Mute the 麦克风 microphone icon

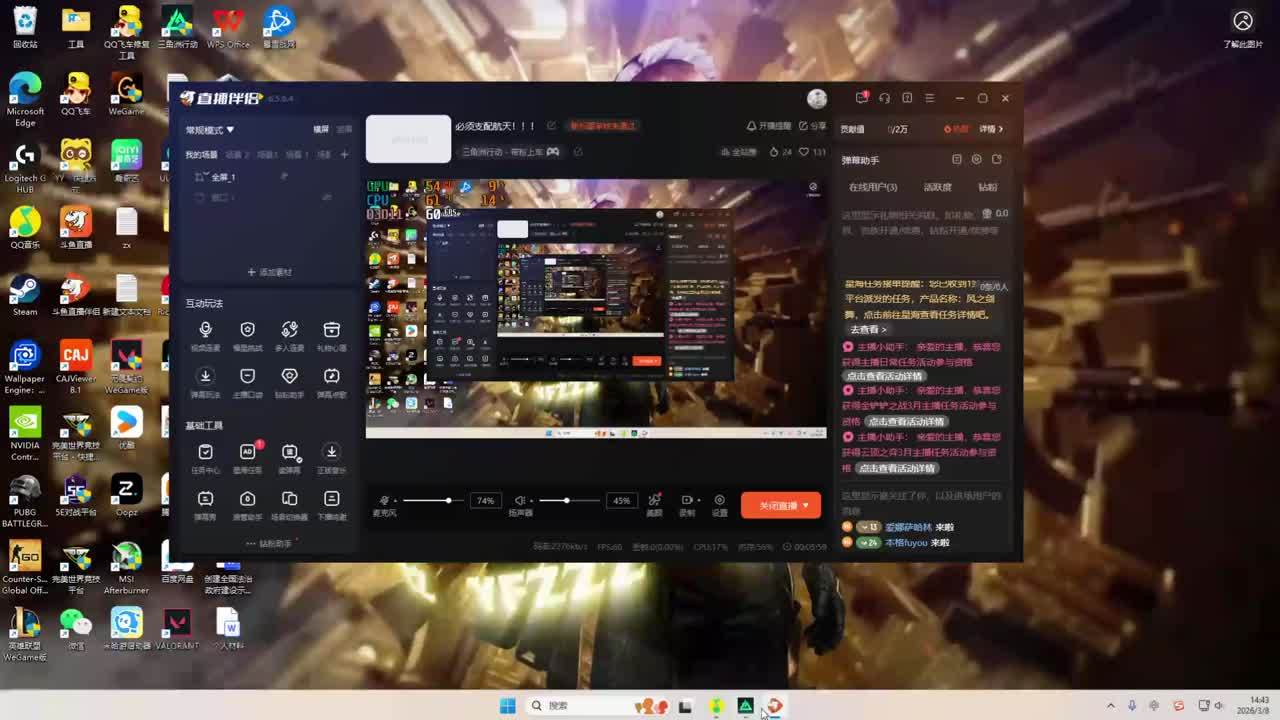click(x=384, y=500)
